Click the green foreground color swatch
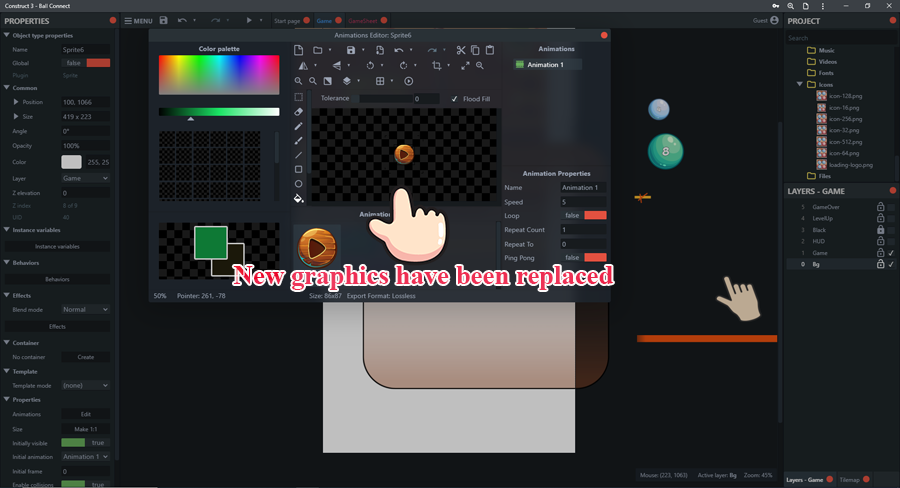The width and height of the screenshot is (900, 488). click(210, 242)
